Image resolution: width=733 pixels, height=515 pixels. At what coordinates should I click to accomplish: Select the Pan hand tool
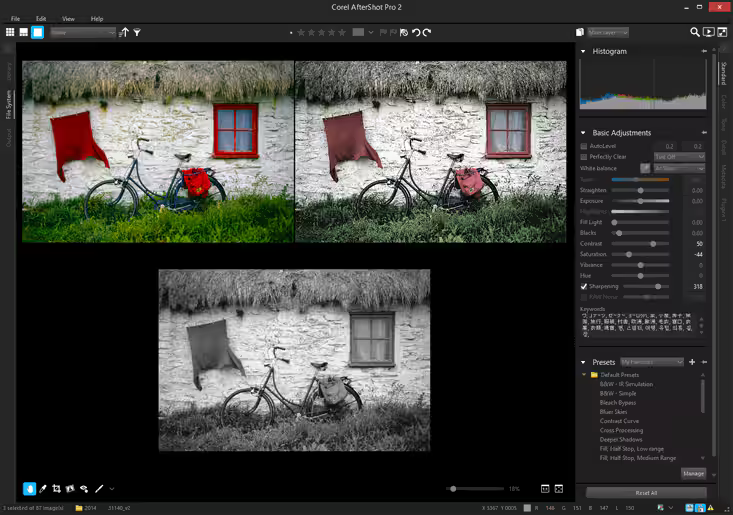pos(29,489)
